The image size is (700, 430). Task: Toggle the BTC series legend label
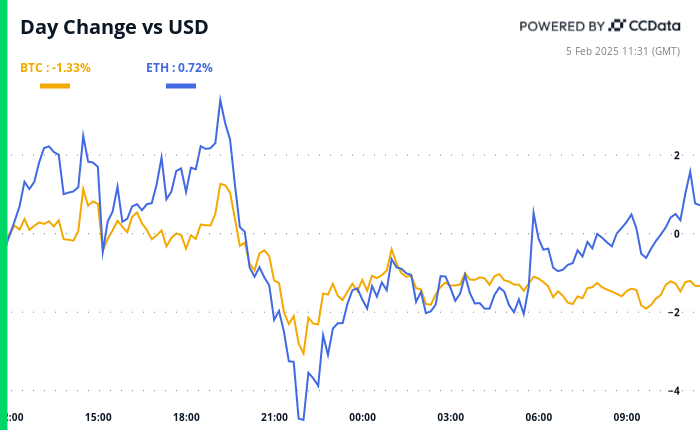click(55, 68)
